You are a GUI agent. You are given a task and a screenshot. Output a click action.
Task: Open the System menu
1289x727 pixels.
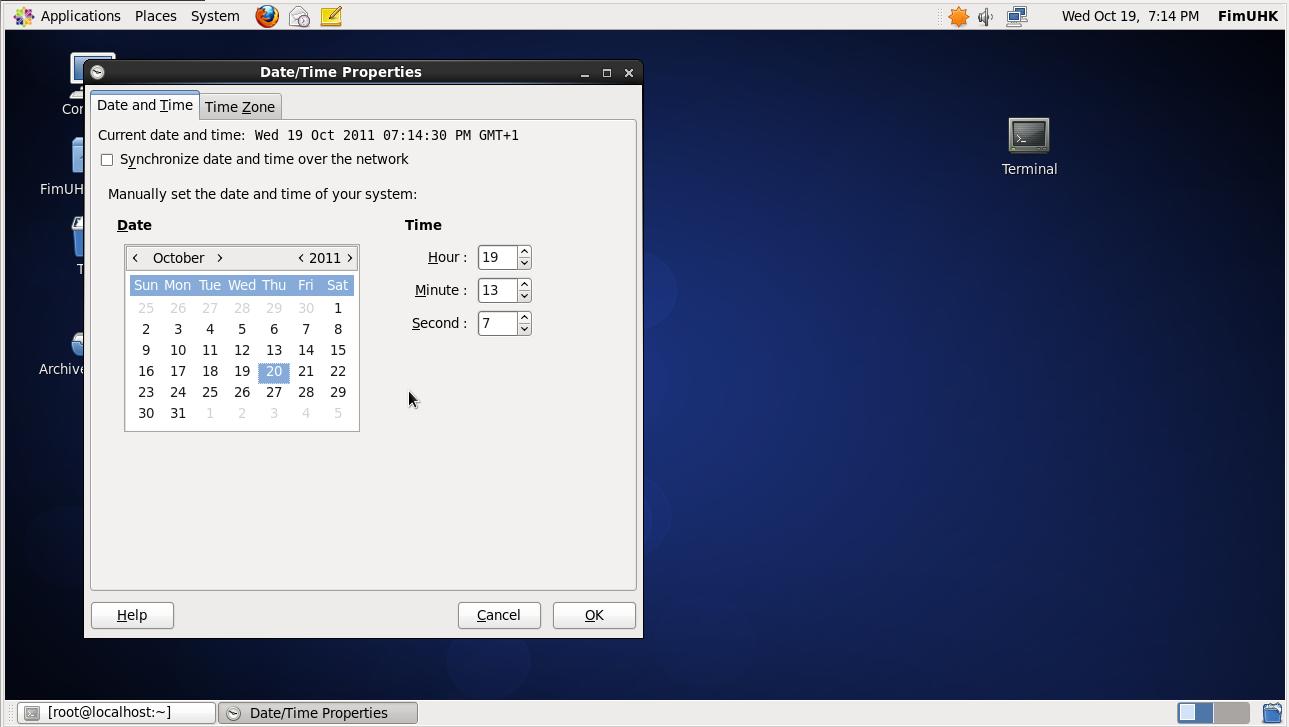click(x=215, y=16)
